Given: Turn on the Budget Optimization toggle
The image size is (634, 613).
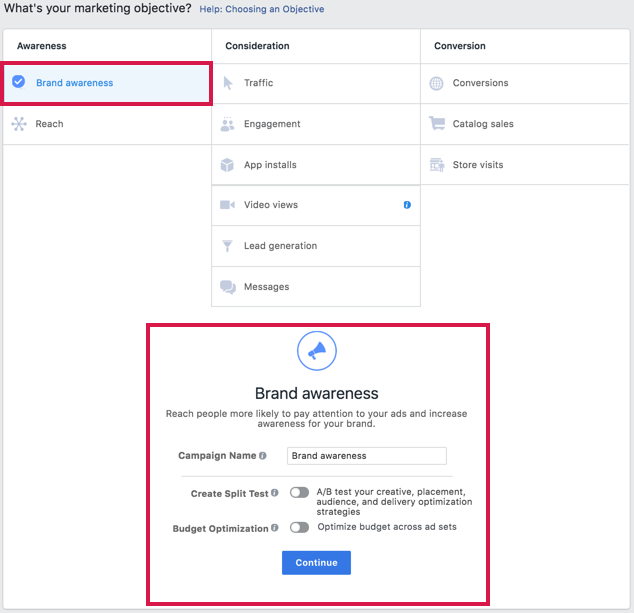Looking at the screenshot, I should (299, 527).
